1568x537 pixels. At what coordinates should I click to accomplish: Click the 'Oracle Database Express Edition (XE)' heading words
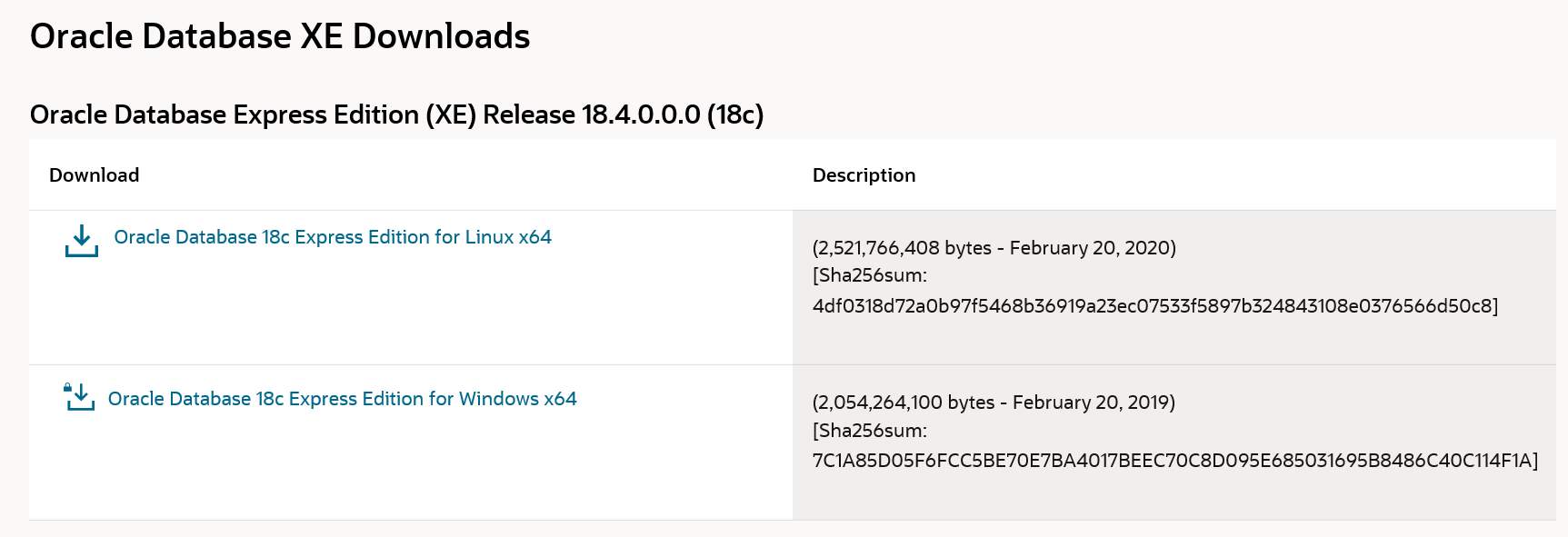click(x=253, y=115)
